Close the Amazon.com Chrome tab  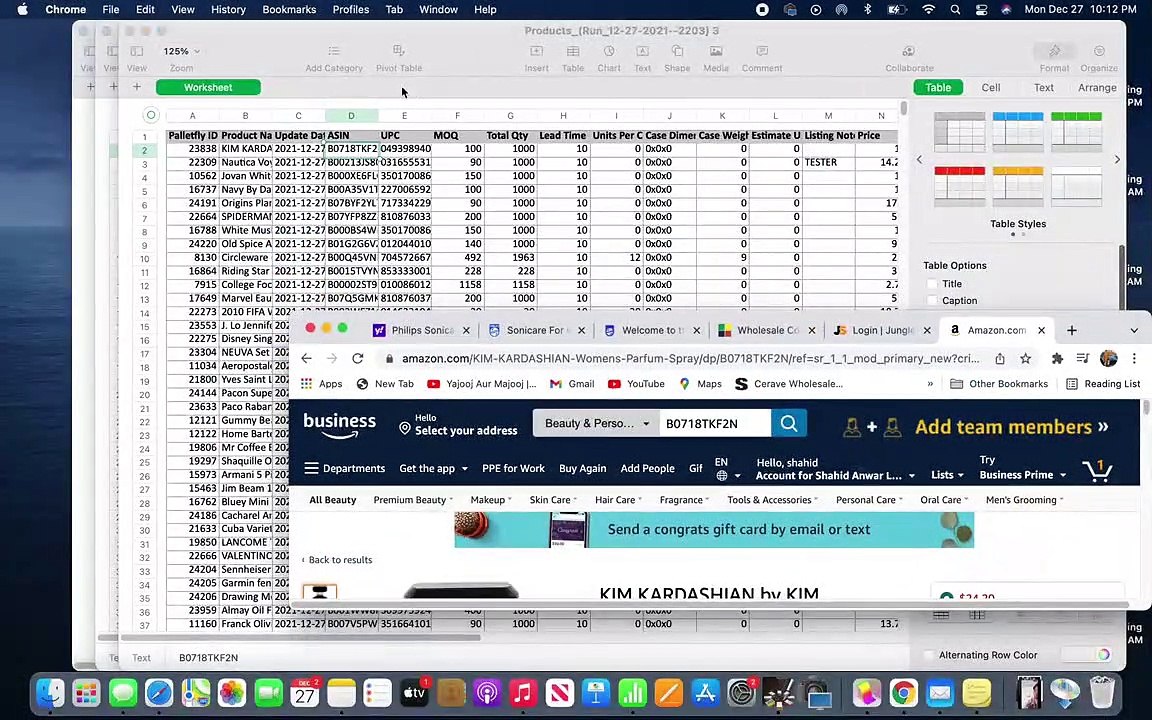tap(1041, 331)
